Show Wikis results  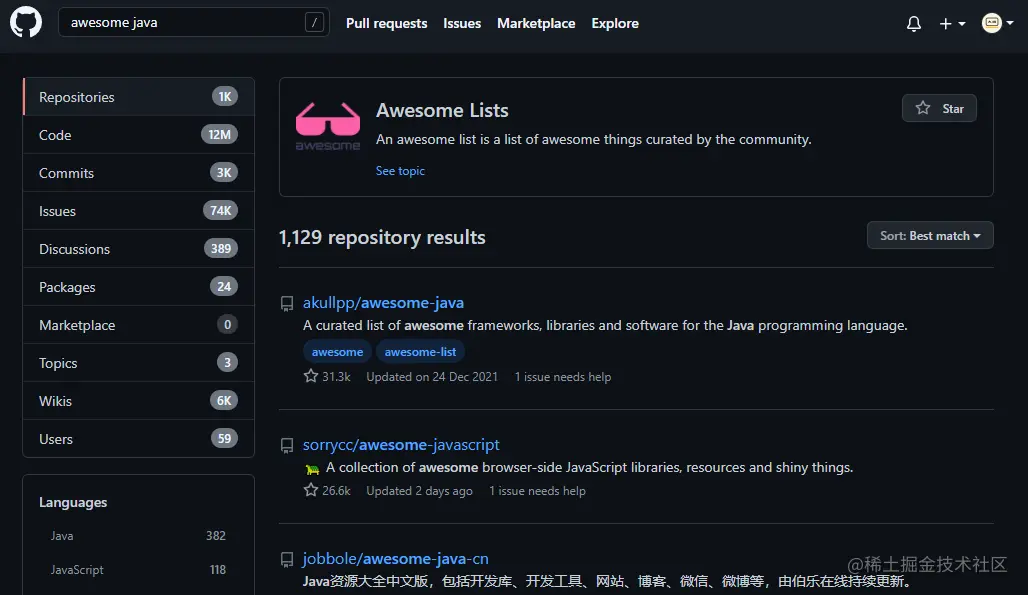tap(139, 401)
